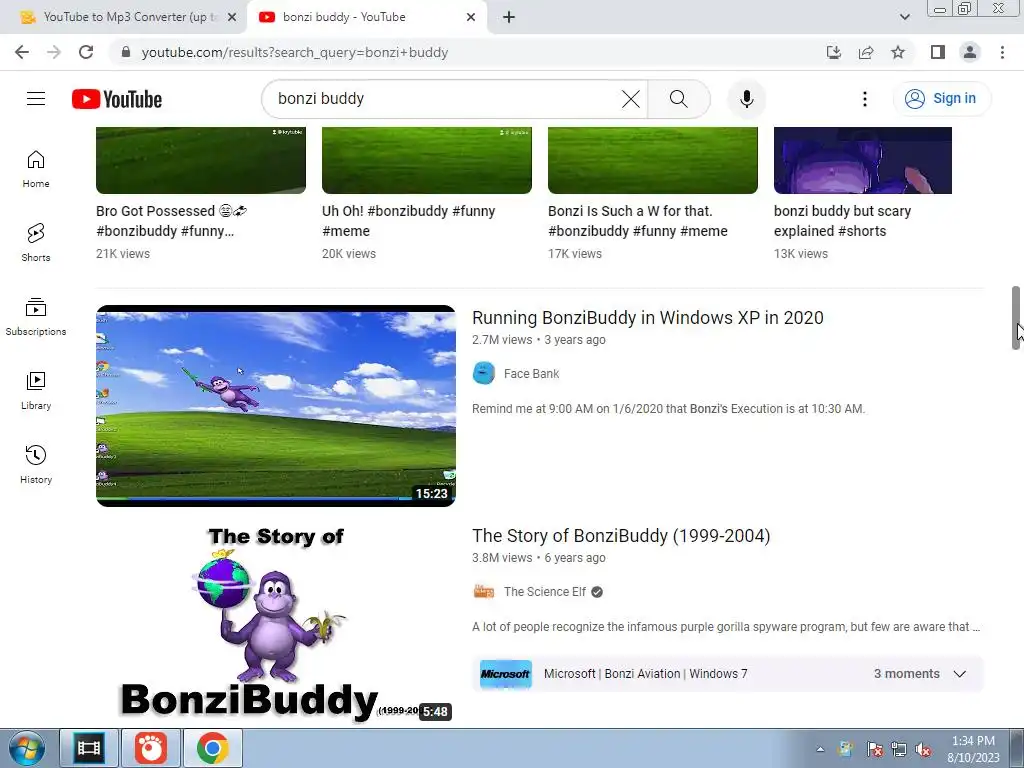Go to Home in the sidebar
Viewport: 1024px width, 768px height.
[x=36, y=169]
